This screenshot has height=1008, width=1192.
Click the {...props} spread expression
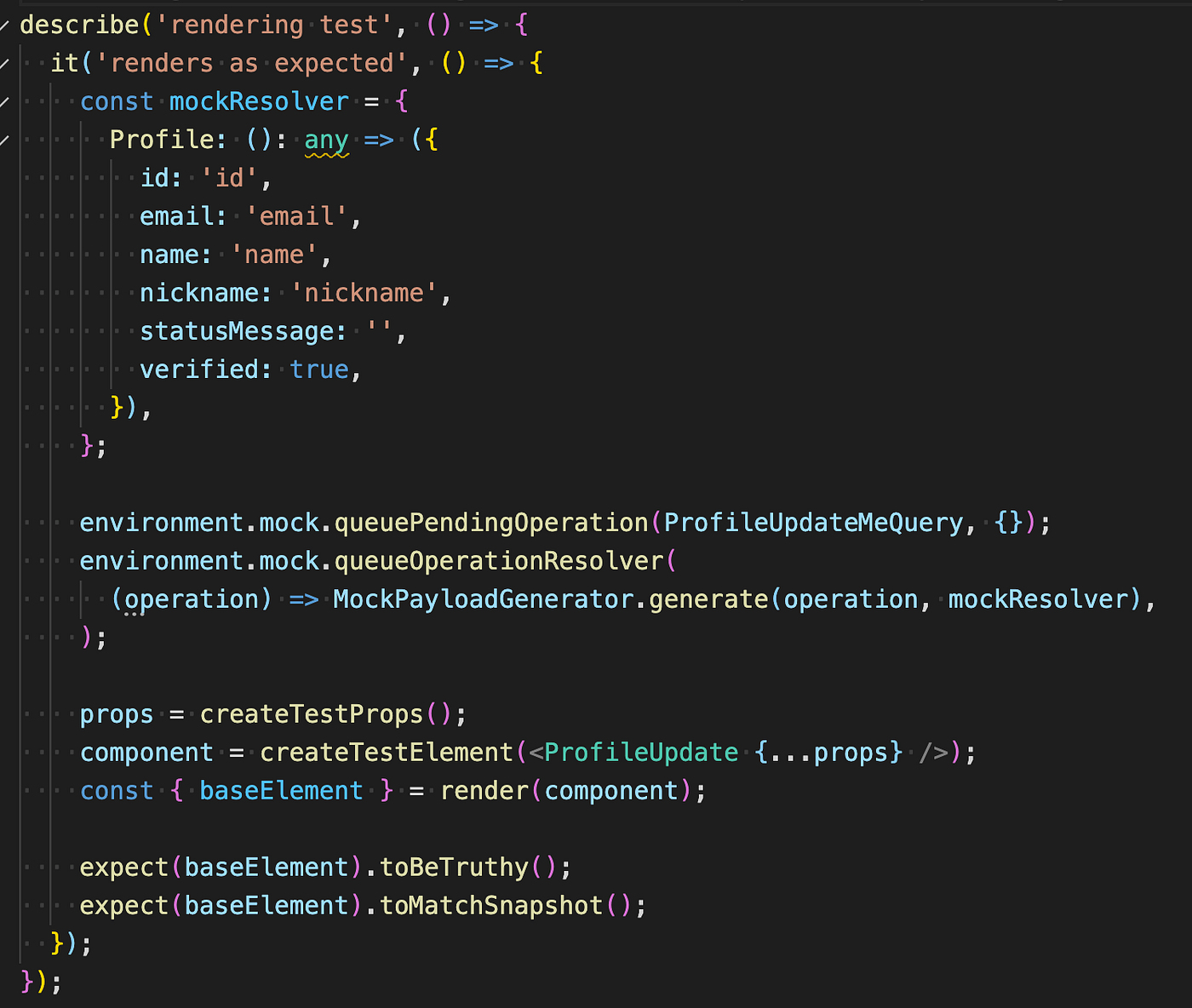pos(826,752)
